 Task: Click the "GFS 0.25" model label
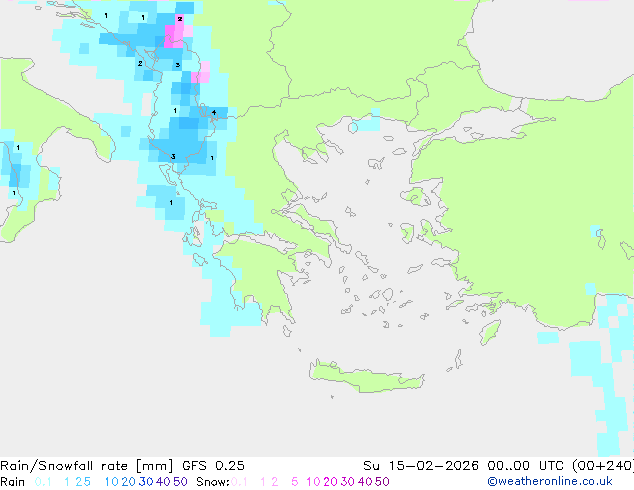pyautogui.click(x=213, y=466)
